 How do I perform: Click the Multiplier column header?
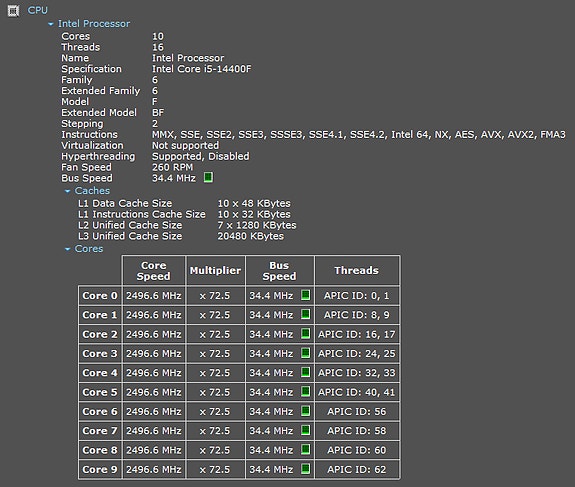point(215,271)
